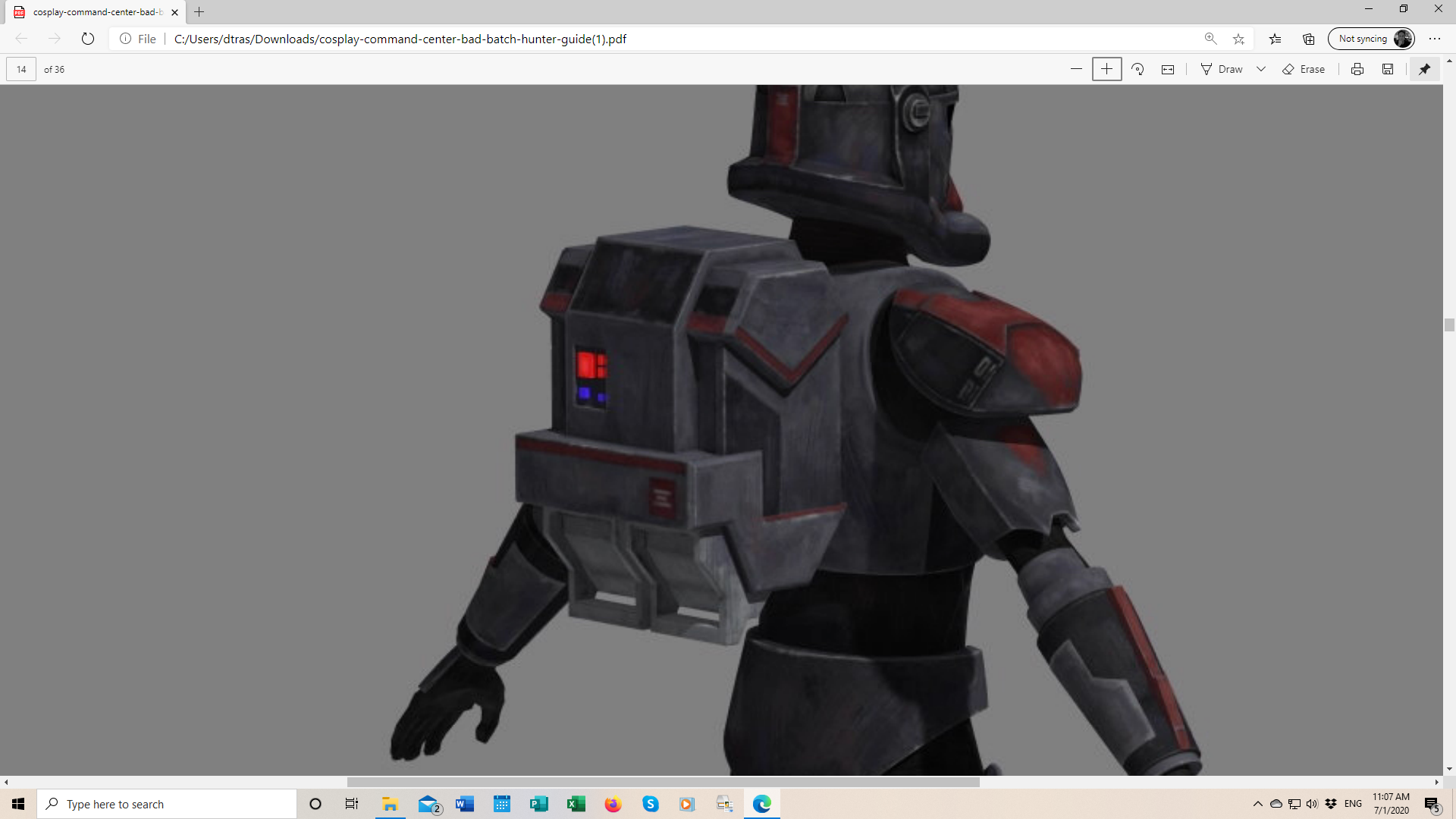The height and width of the screenshot is (819, 1456).
Task: Toggle fit to width view
Action: [1168, 69]
